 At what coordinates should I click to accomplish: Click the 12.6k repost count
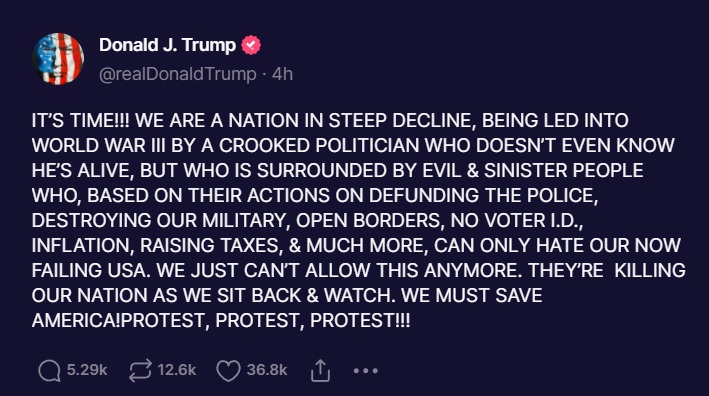click(x=177, y=370)
